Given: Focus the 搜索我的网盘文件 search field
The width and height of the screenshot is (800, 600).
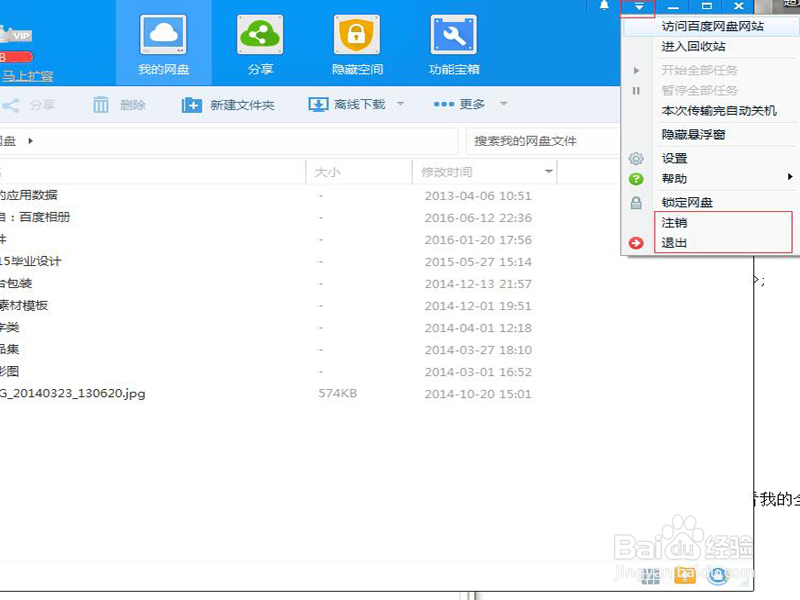Looking at the screenshot, I should click(543, 141).
